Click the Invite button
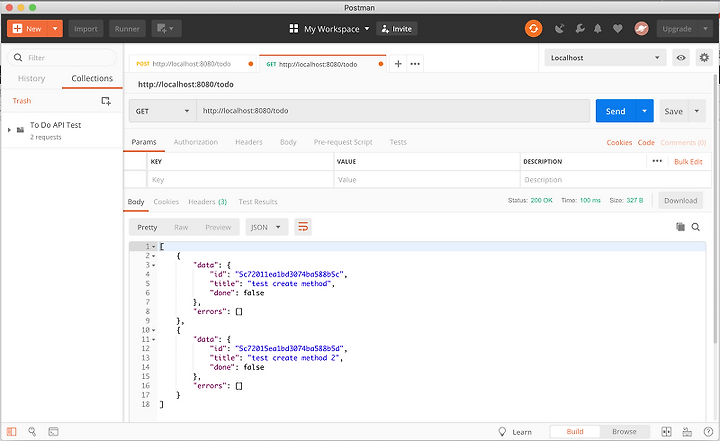Image resolution: width=720 pixels, height=441 pixels. pyautogui.click(x=397, y=29)
